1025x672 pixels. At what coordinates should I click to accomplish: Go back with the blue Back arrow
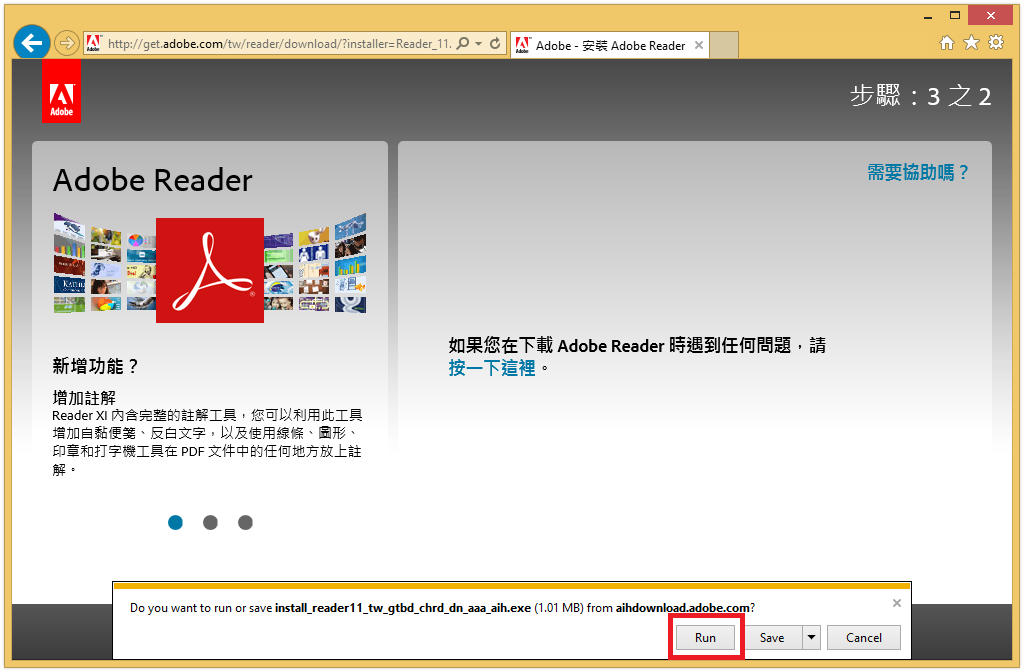coord(31,43)
